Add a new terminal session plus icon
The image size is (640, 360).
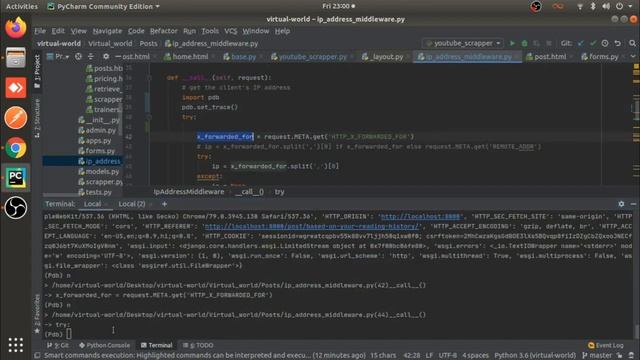(164, 204)
